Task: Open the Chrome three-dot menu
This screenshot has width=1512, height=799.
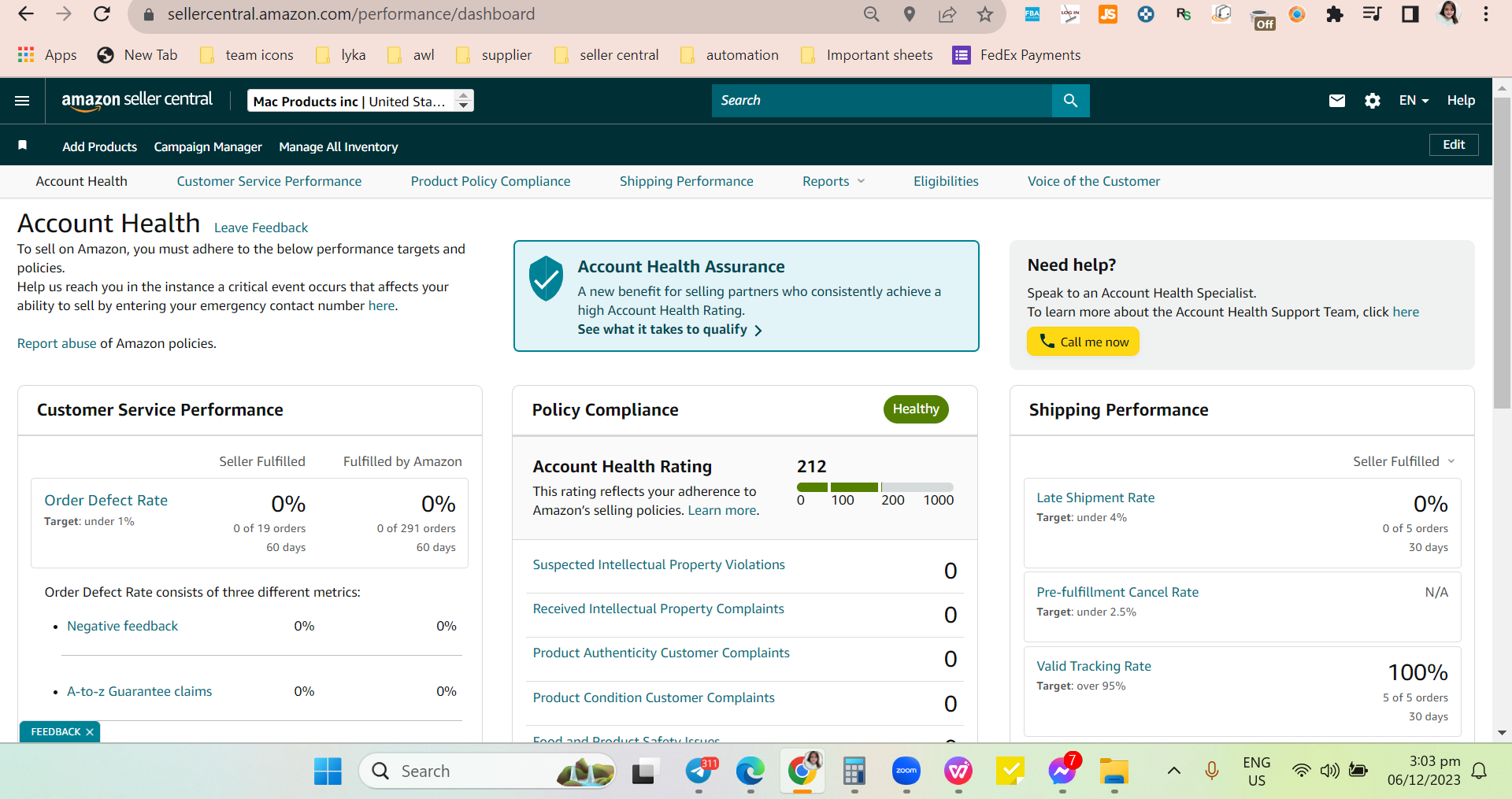Action: (1486, 14)
